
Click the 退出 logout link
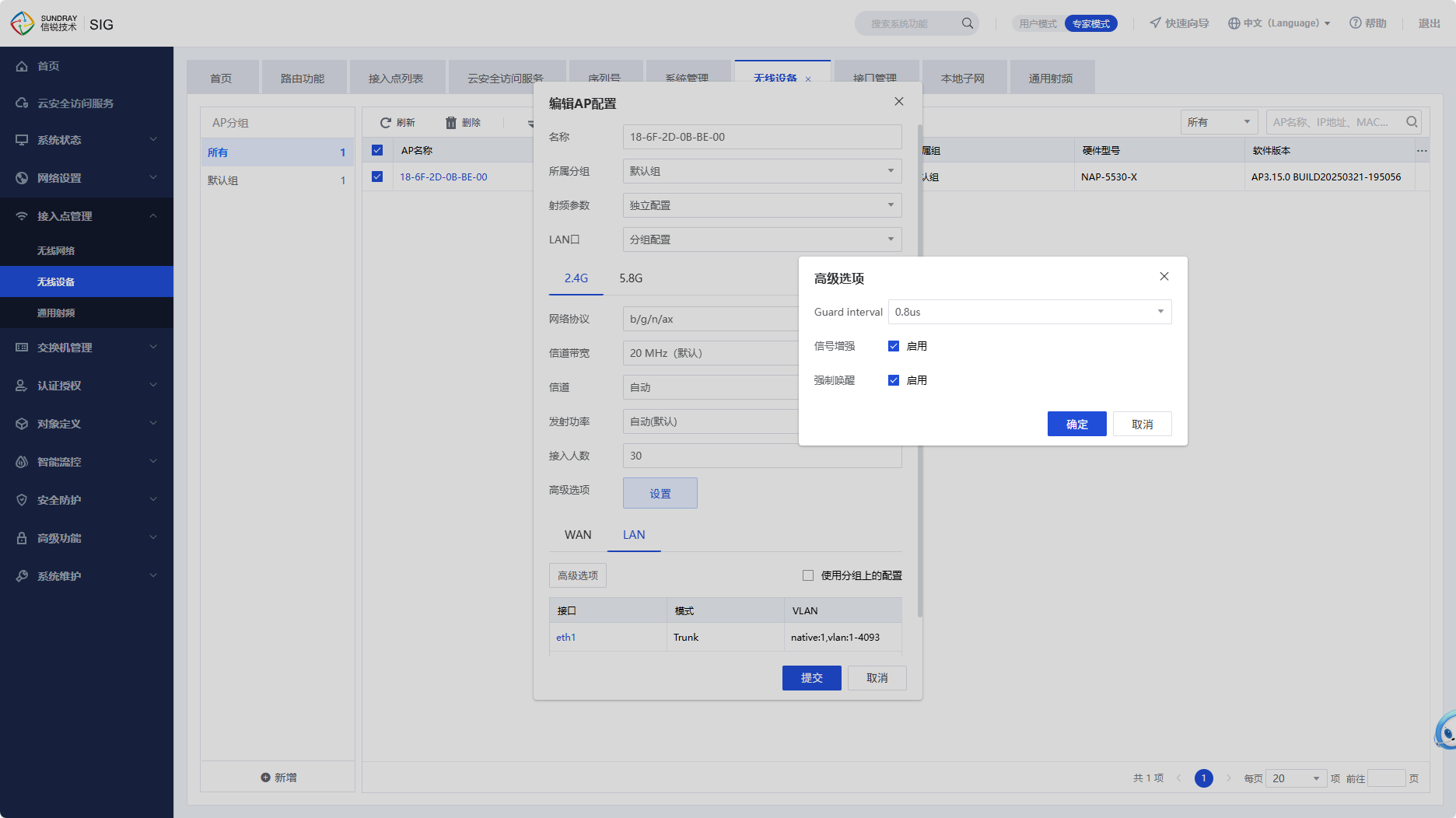1429,23
